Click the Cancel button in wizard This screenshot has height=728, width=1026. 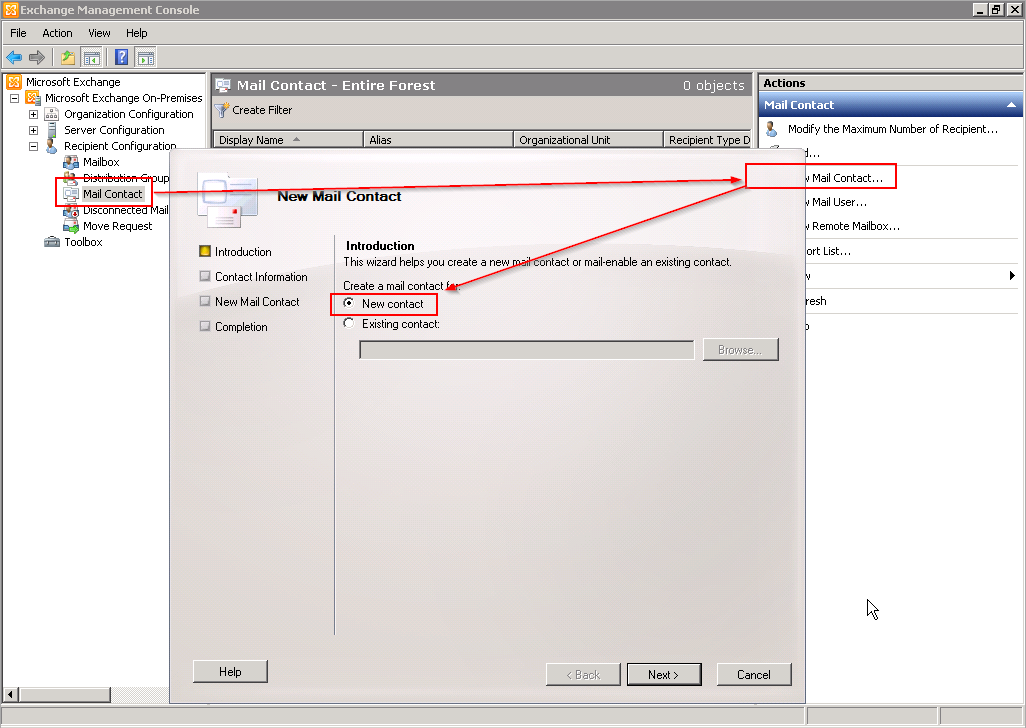754,674
